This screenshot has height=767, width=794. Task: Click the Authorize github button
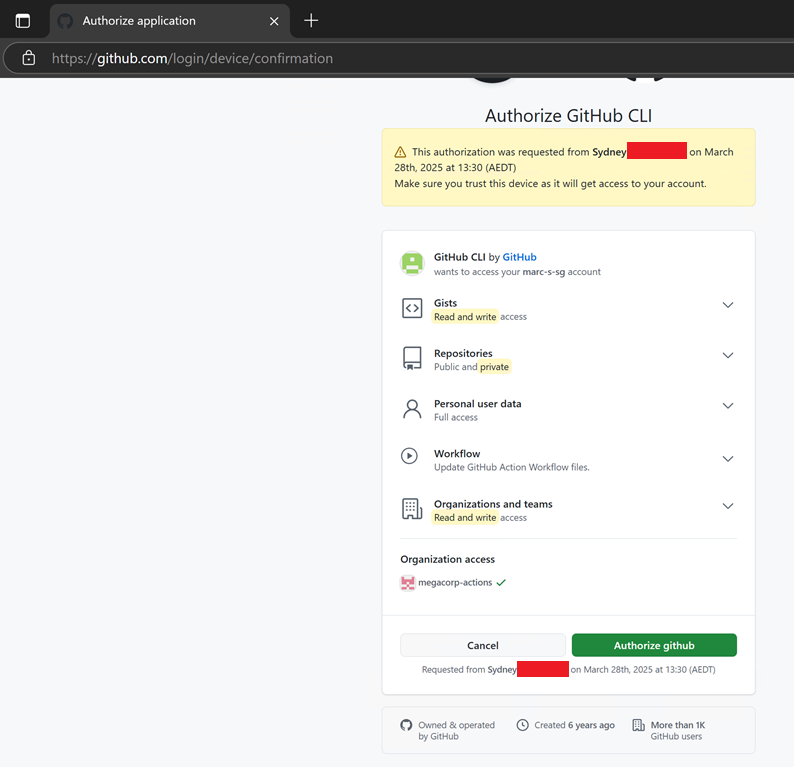[654, 645]
